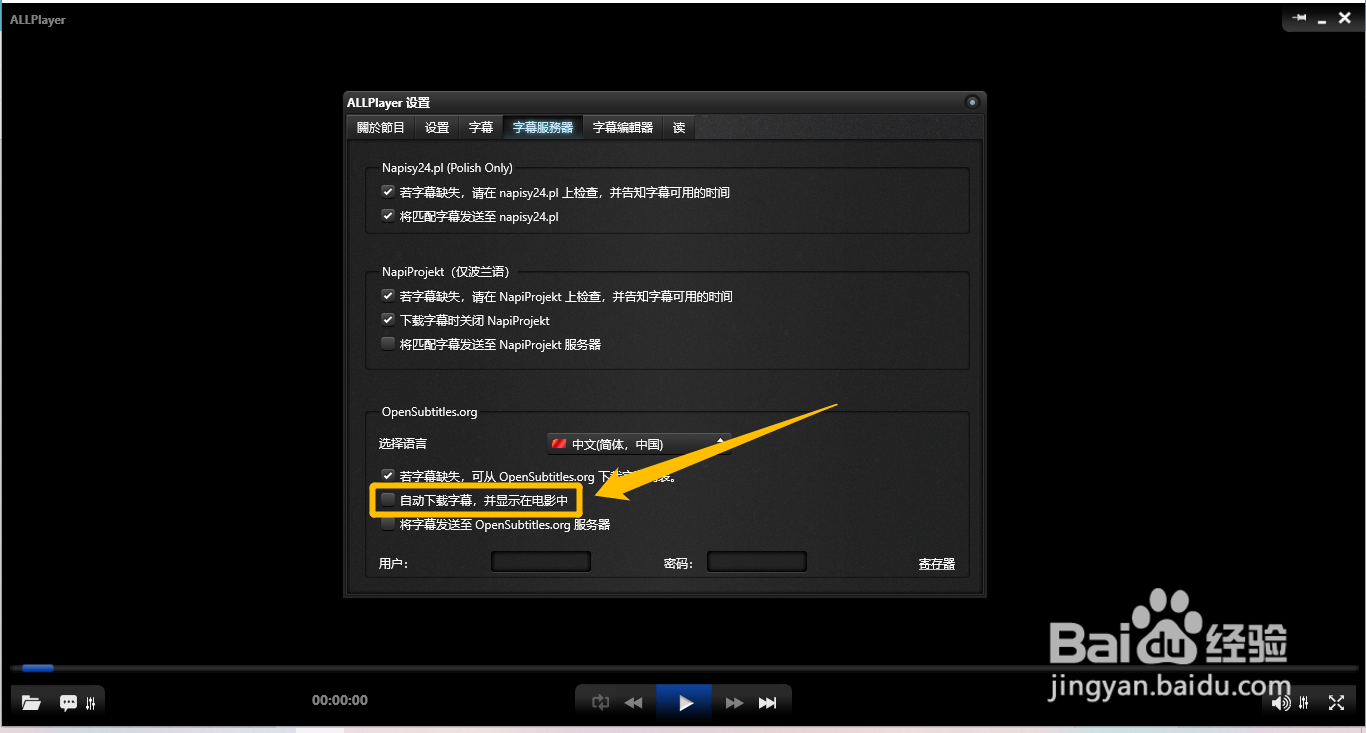Open the subtitles speech-bubble icon
Viewport: 1366px width, 733px height.
[x=68, y=703]
